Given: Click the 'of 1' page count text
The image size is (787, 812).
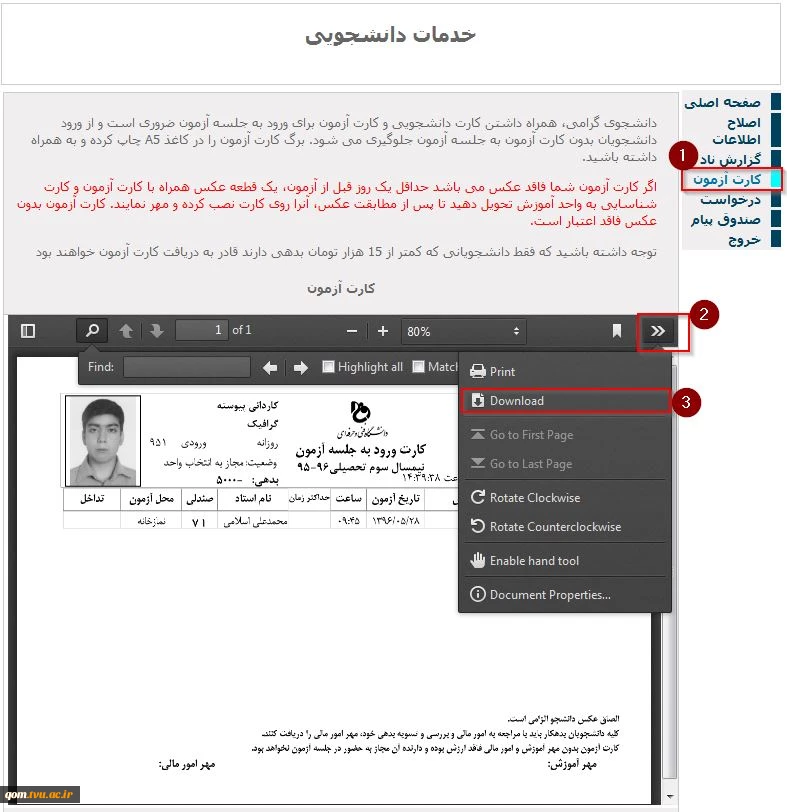Looking at the screenshot, I should [242, 330].
